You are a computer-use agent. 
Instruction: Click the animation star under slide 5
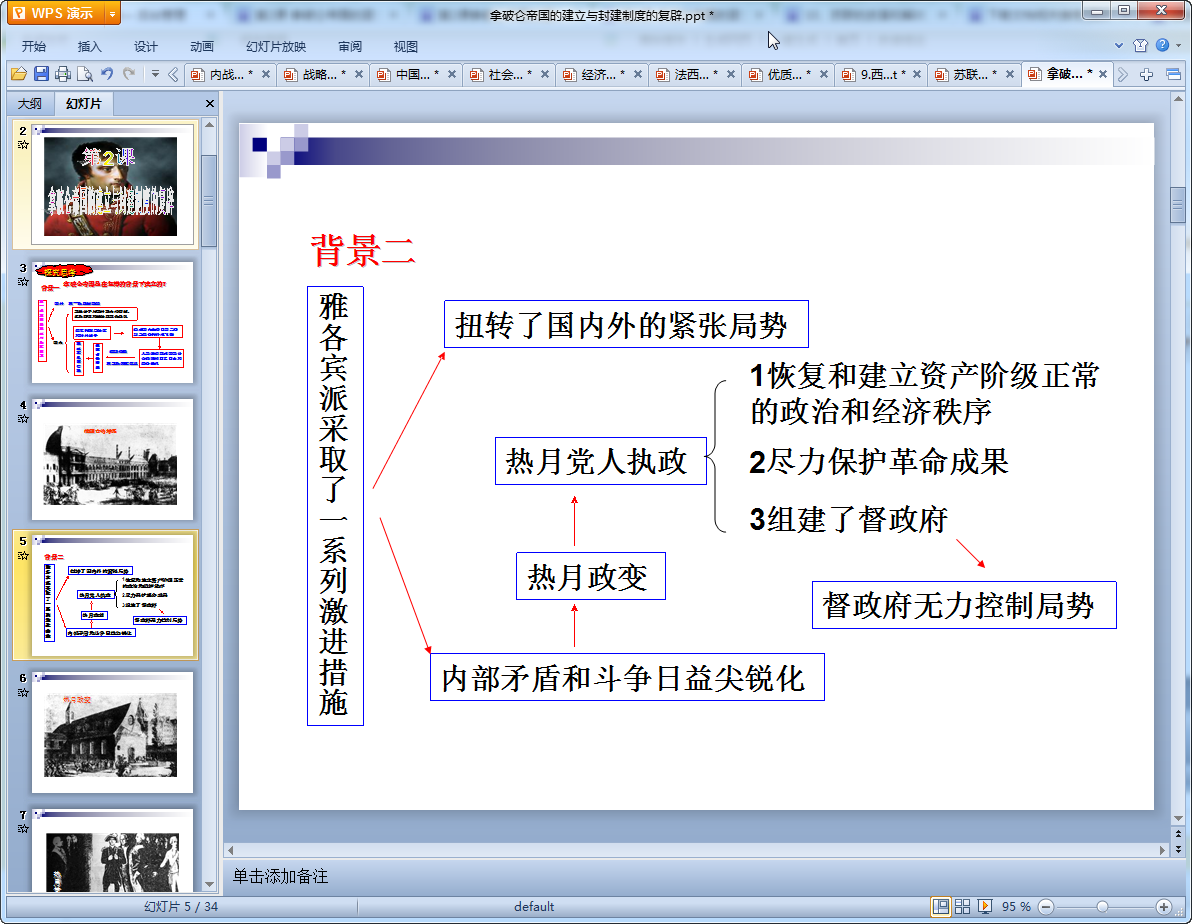(x=23, y=556)
